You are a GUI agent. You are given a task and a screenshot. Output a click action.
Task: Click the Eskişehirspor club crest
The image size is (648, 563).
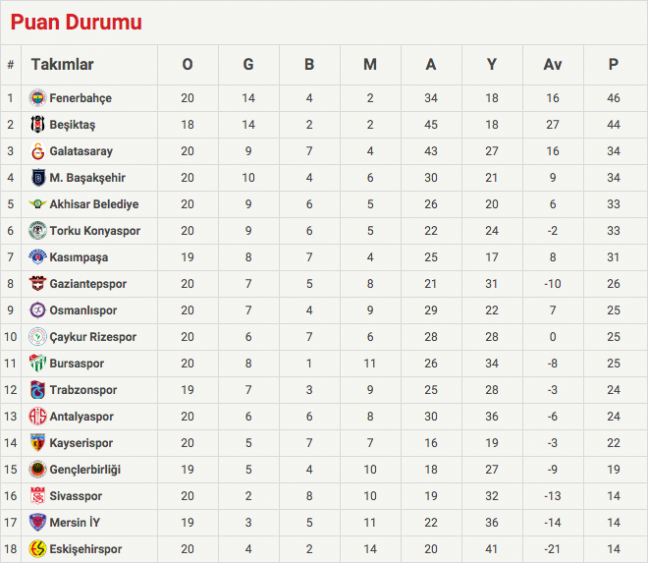pyautogui.click(x=37, y=549)
